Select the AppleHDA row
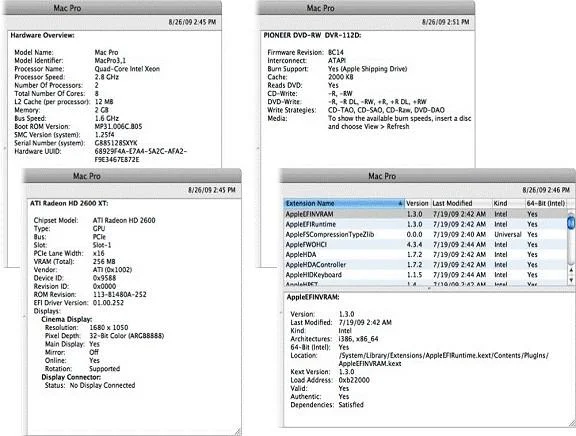 tap(425, 255)
